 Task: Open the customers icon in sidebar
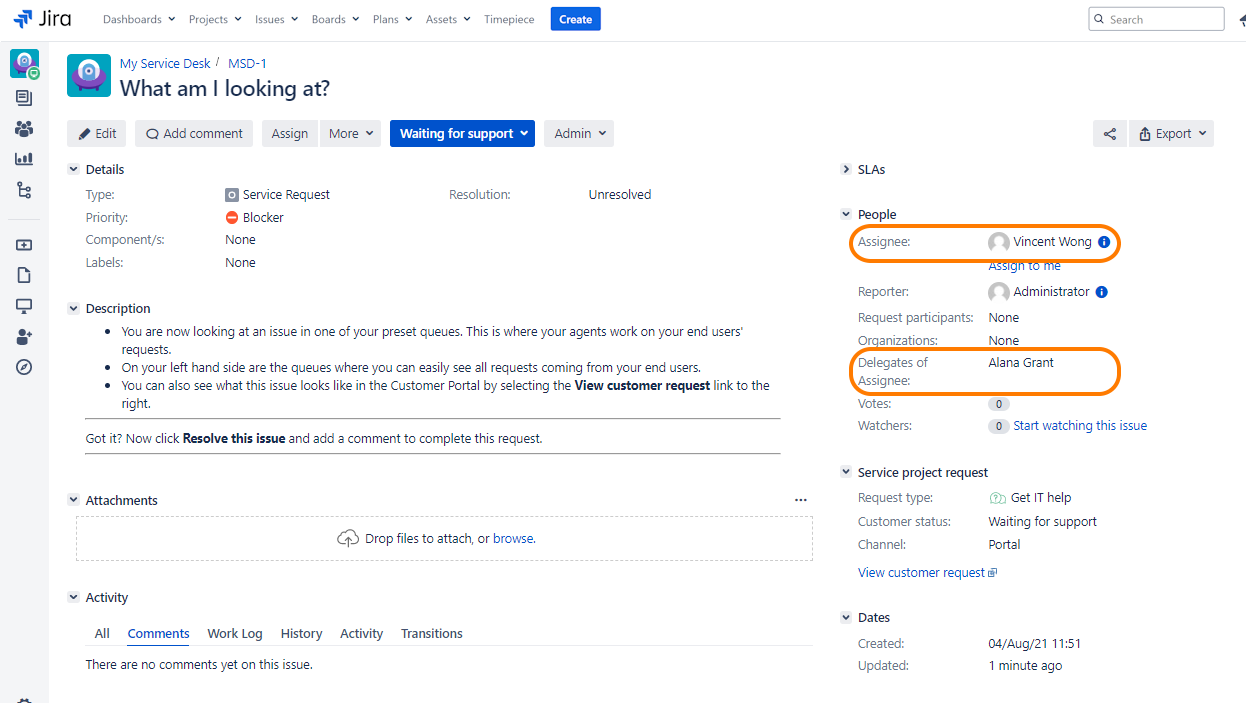(x=24, y=129)
